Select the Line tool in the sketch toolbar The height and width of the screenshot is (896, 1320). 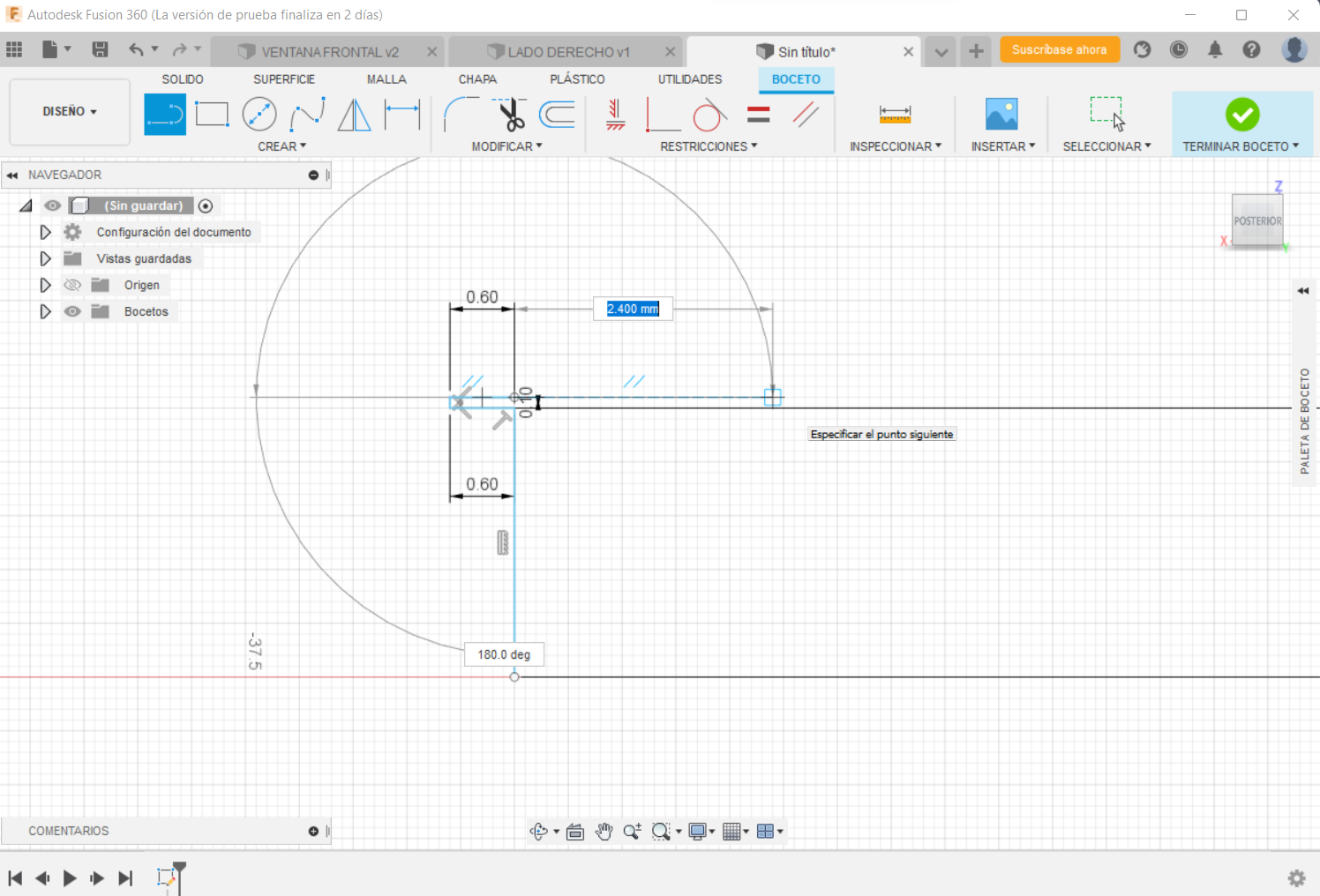tap(165, 115)
